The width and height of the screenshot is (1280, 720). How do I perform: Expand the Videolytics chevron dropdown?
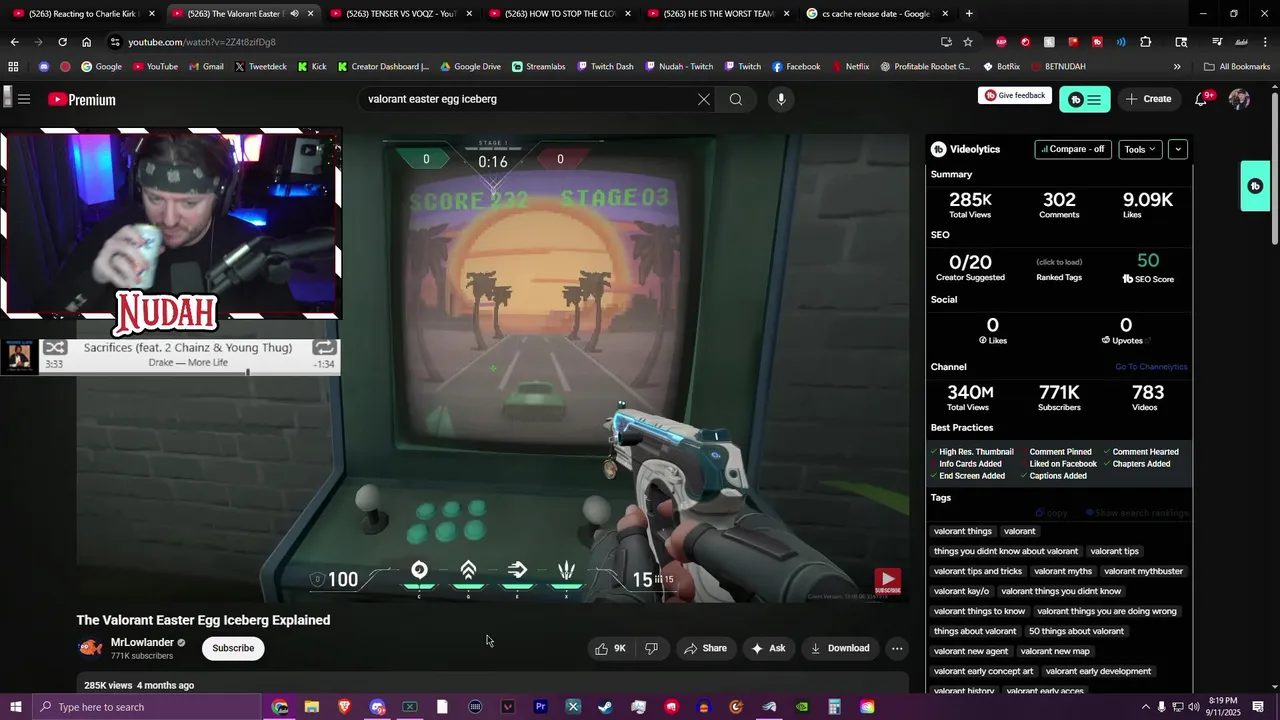pyautogui.click(x=1178, y=149)
